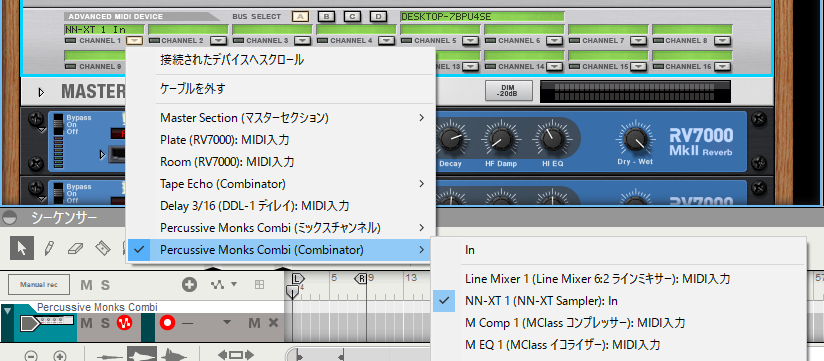Zoom out with the minus magnifier

pos(31,356)
